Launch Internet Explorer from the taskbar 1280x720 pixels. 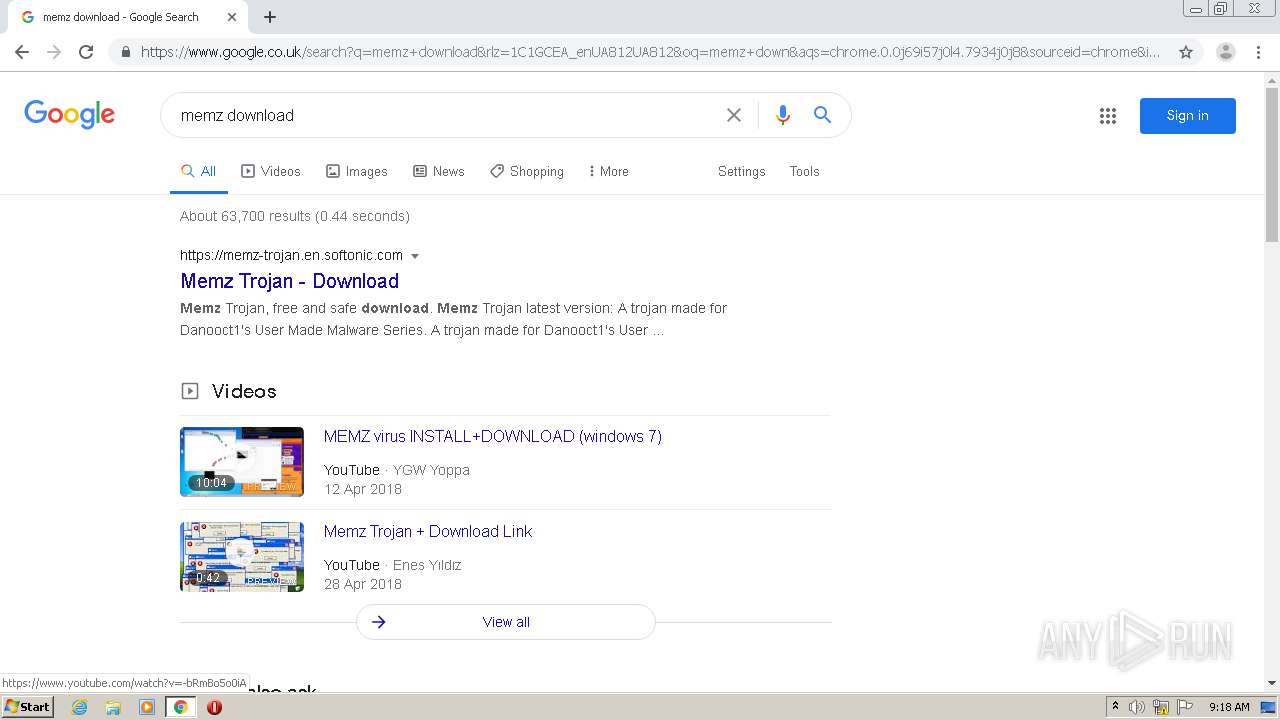click(80, 707)
